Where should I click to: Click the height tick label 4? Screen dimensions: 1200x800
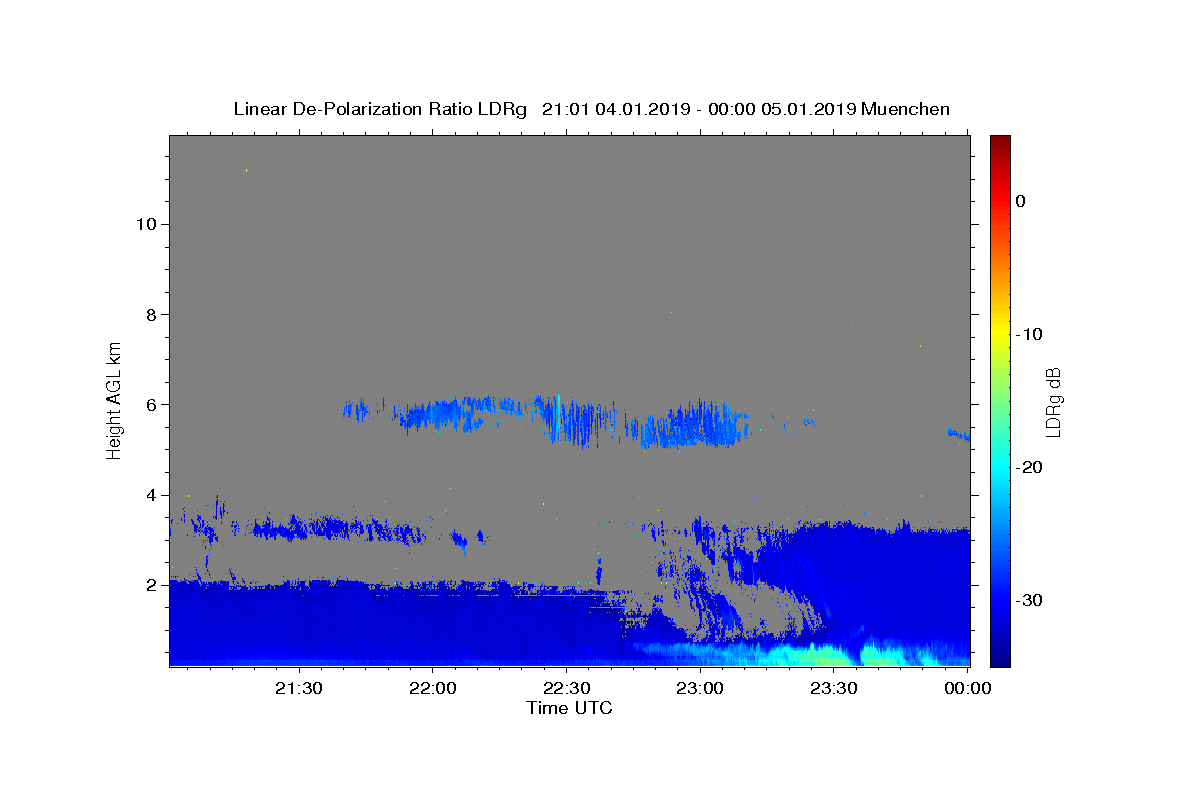[152, 495]
